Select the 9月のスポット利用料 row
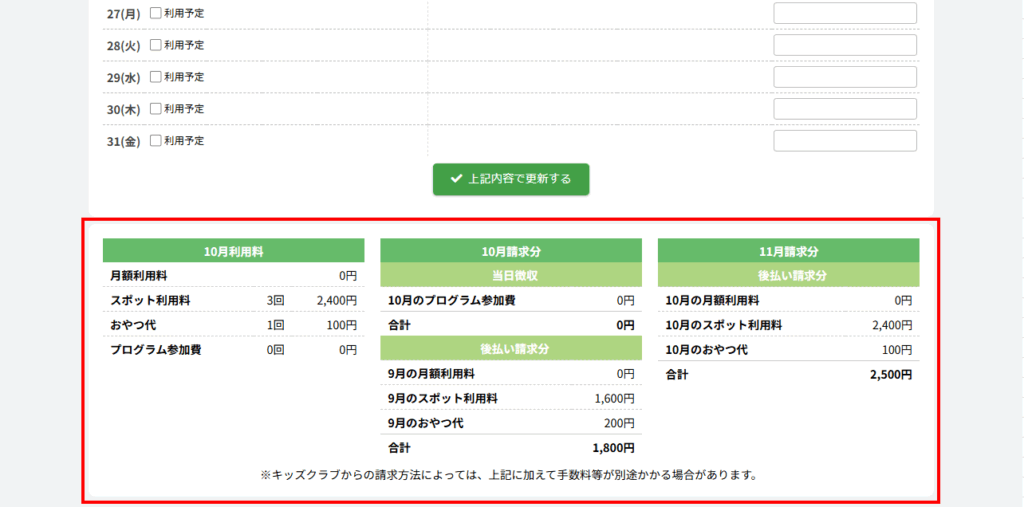This screenshot has width=1024, height=507. pos(511,398)
